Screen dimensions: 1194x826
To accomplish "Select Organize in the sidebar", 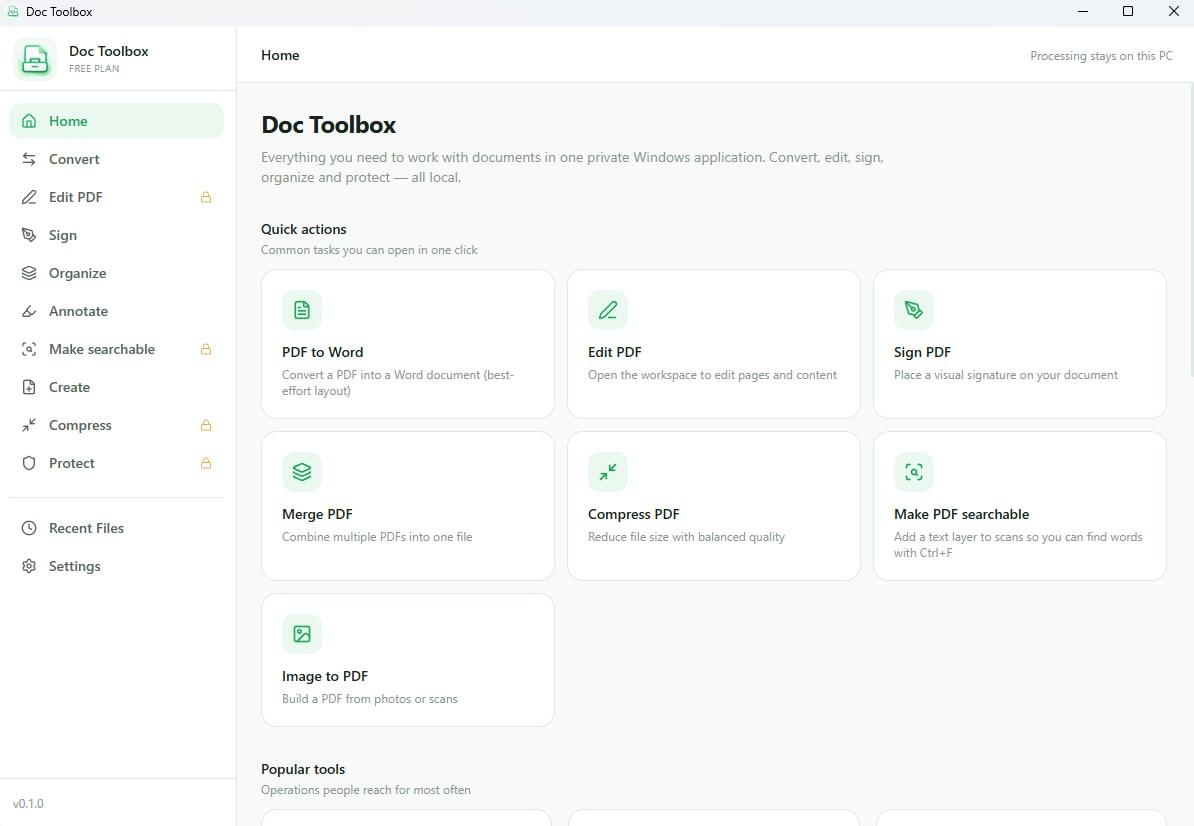I will pos(117,273).
